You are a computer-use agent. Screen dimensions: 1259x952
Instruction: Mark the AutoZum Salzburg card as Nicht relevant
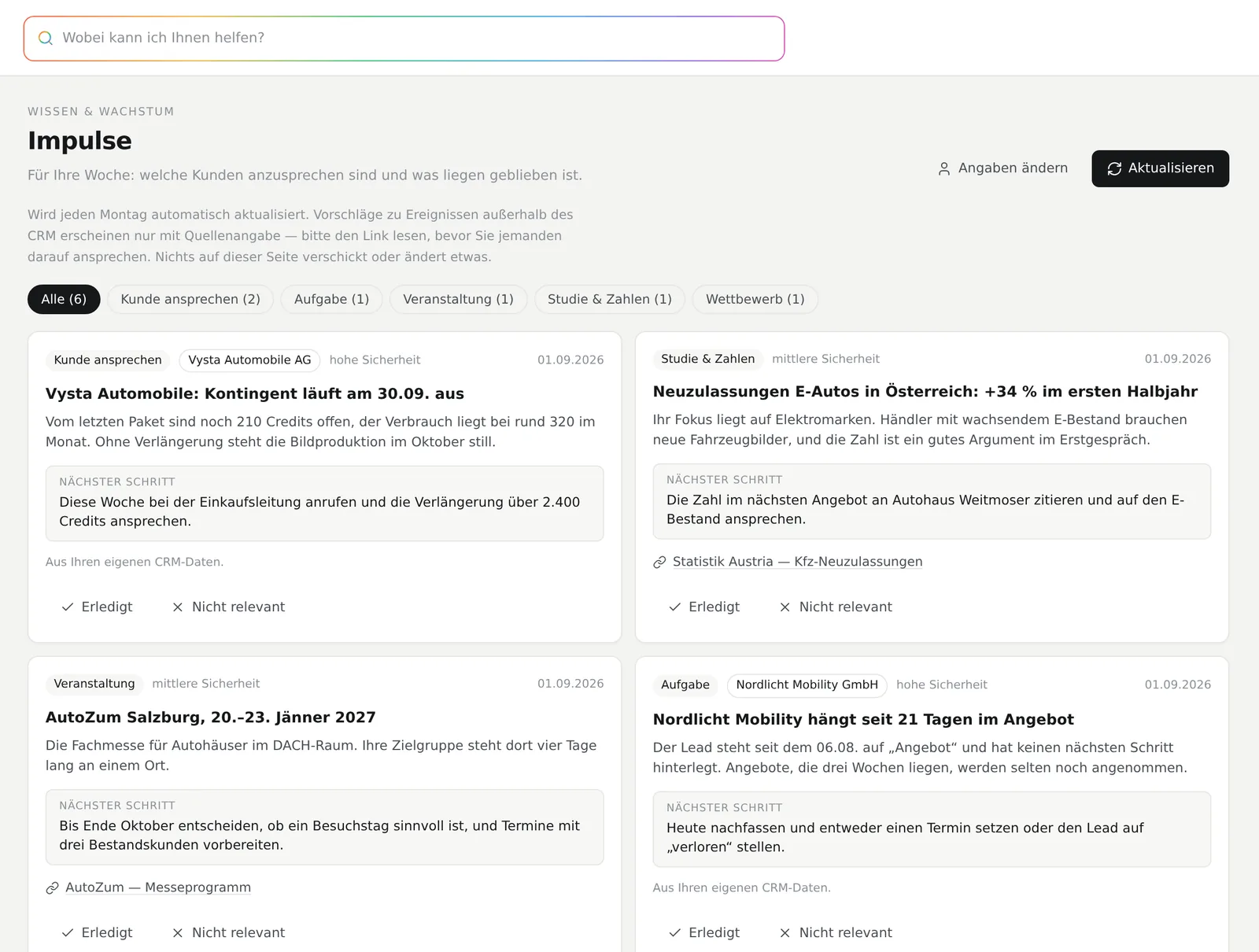pos(228,932)
